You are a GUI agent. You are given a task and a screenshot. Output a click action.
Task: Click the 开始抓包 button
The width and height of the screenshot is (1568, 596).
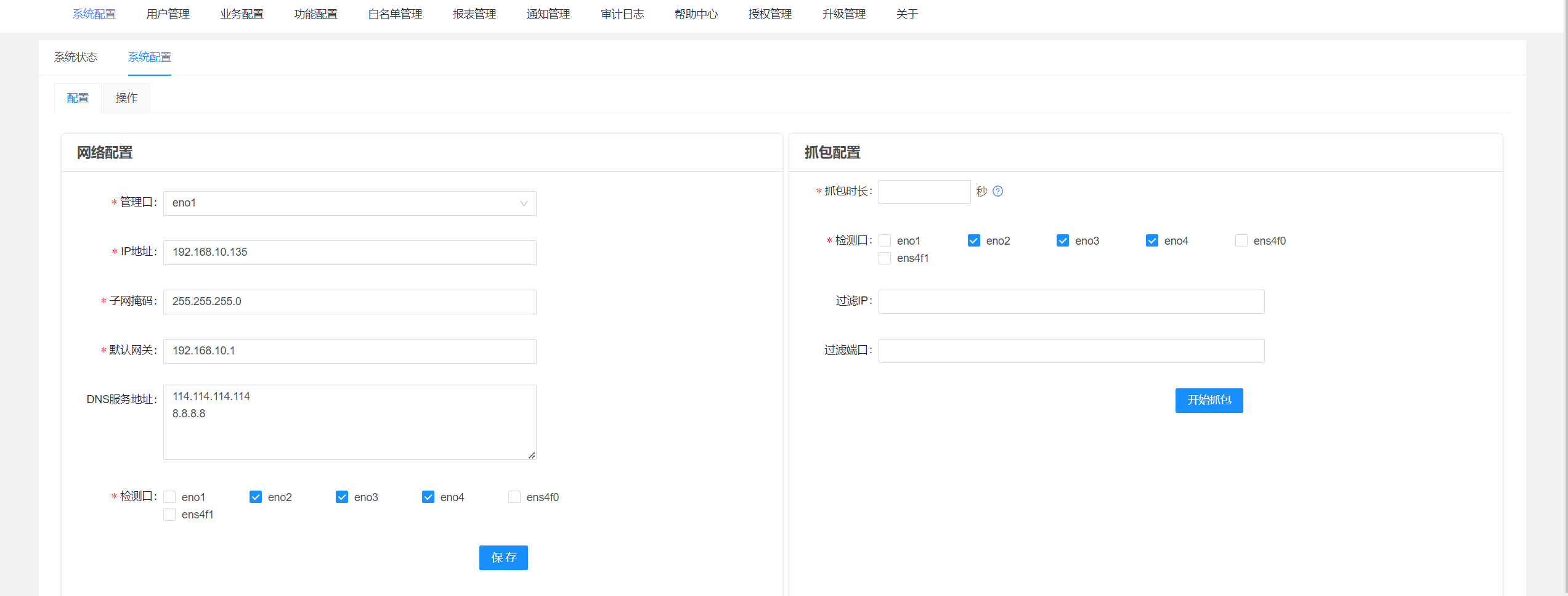1209,400
